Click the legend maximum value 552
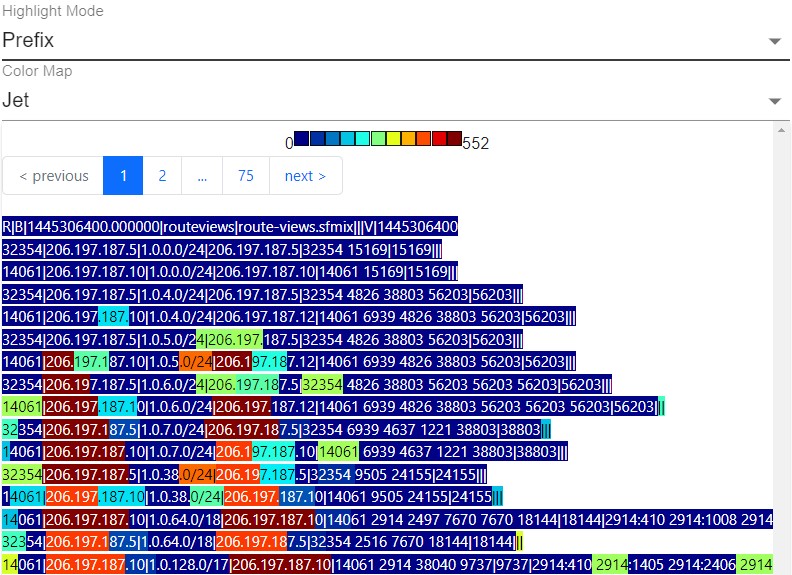792x575 pixels. [475, 143]
